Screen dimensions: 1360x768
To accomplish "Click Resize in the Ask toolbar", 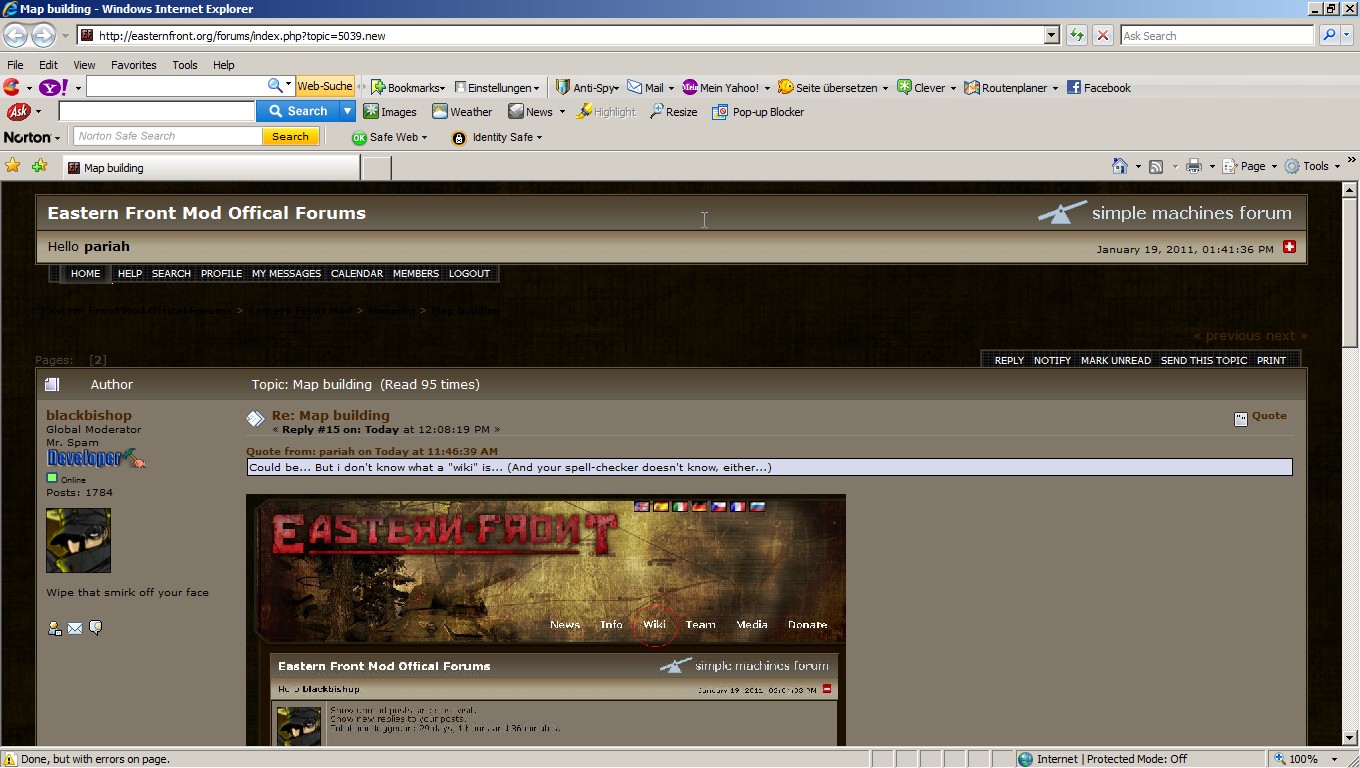I will click(x=673, y=112).
